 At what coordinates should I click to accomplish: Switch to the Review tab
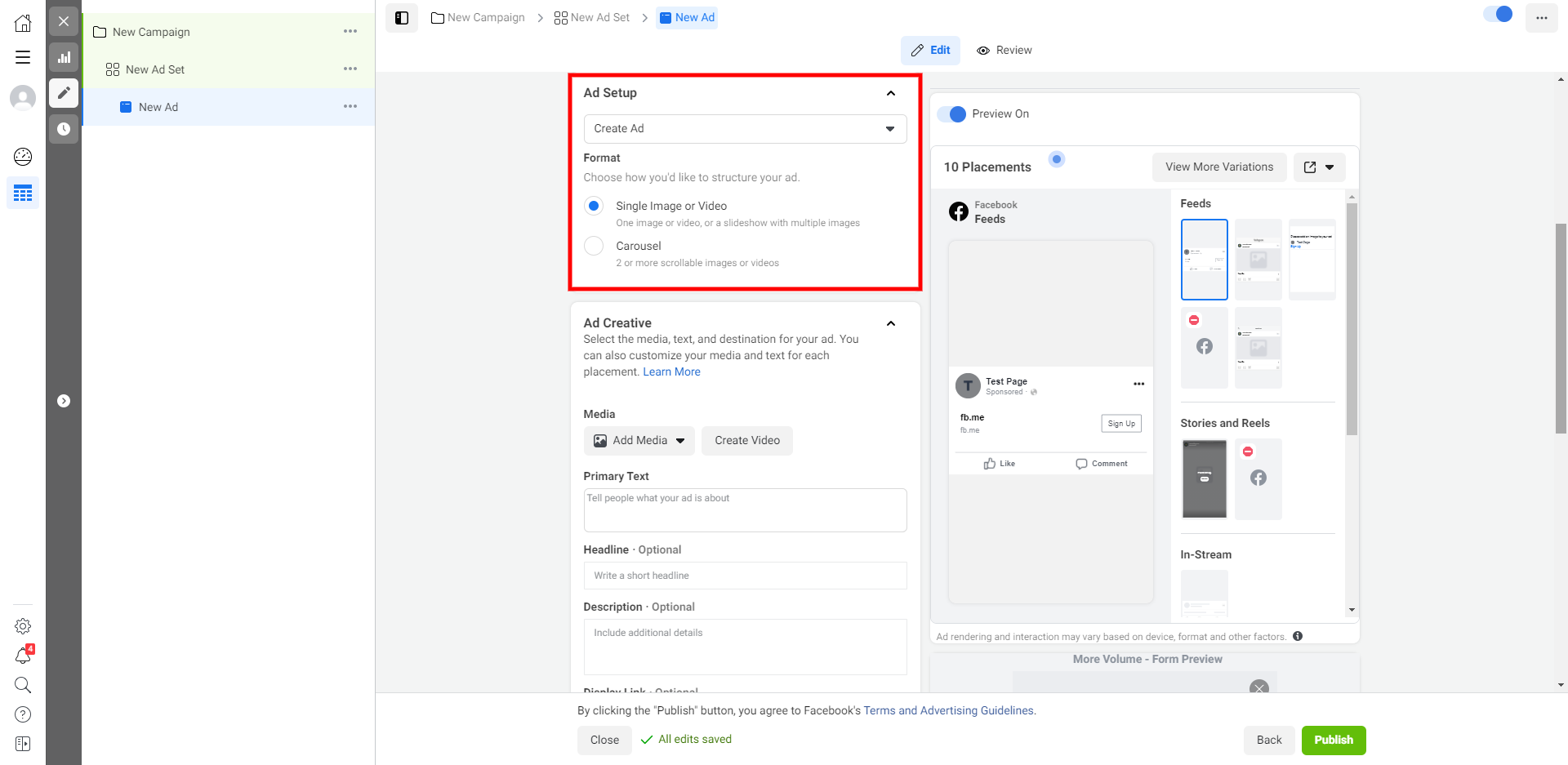pos(1004,51)
